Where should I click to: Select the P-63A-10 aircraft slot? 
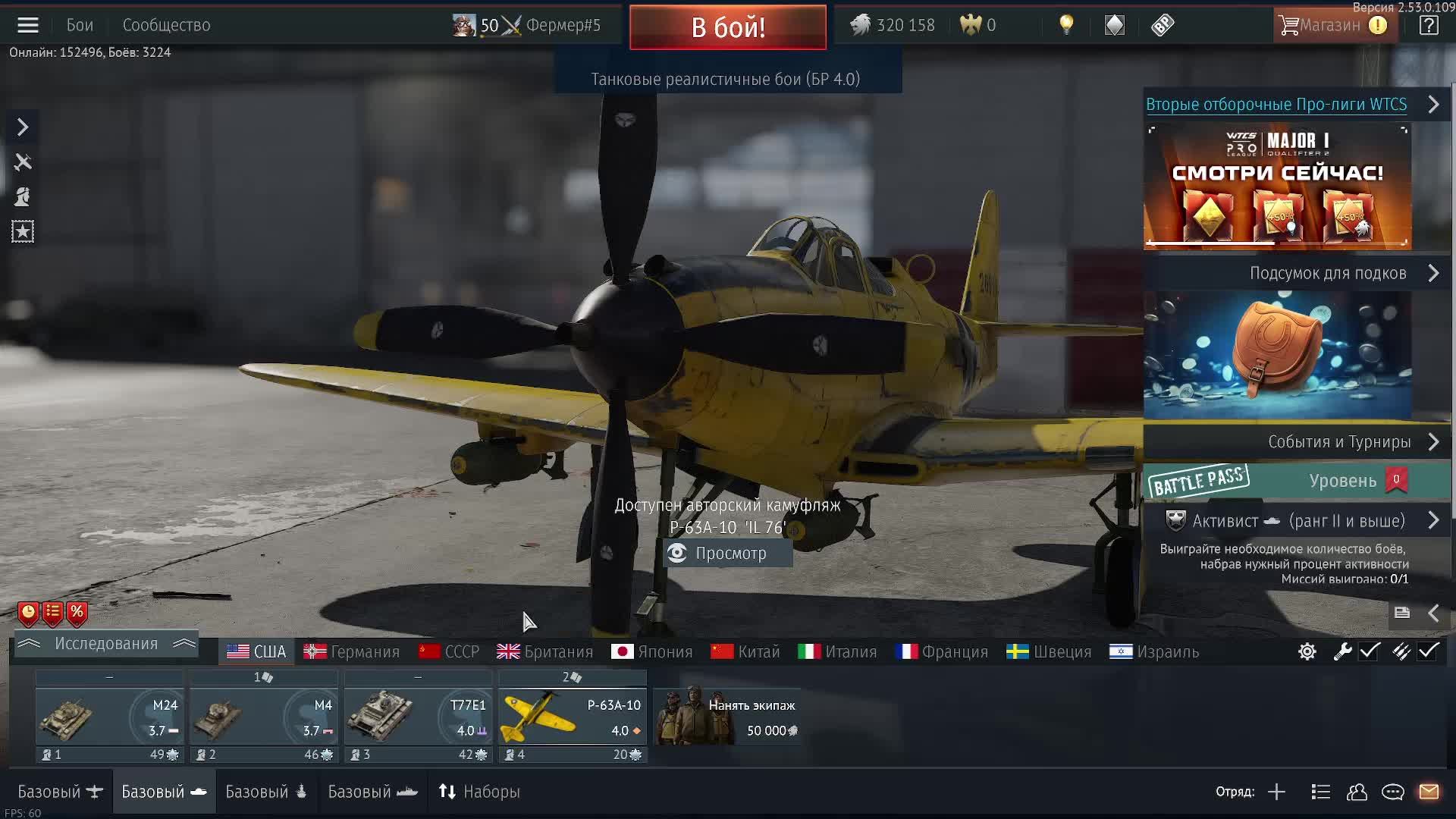point(573,717)
